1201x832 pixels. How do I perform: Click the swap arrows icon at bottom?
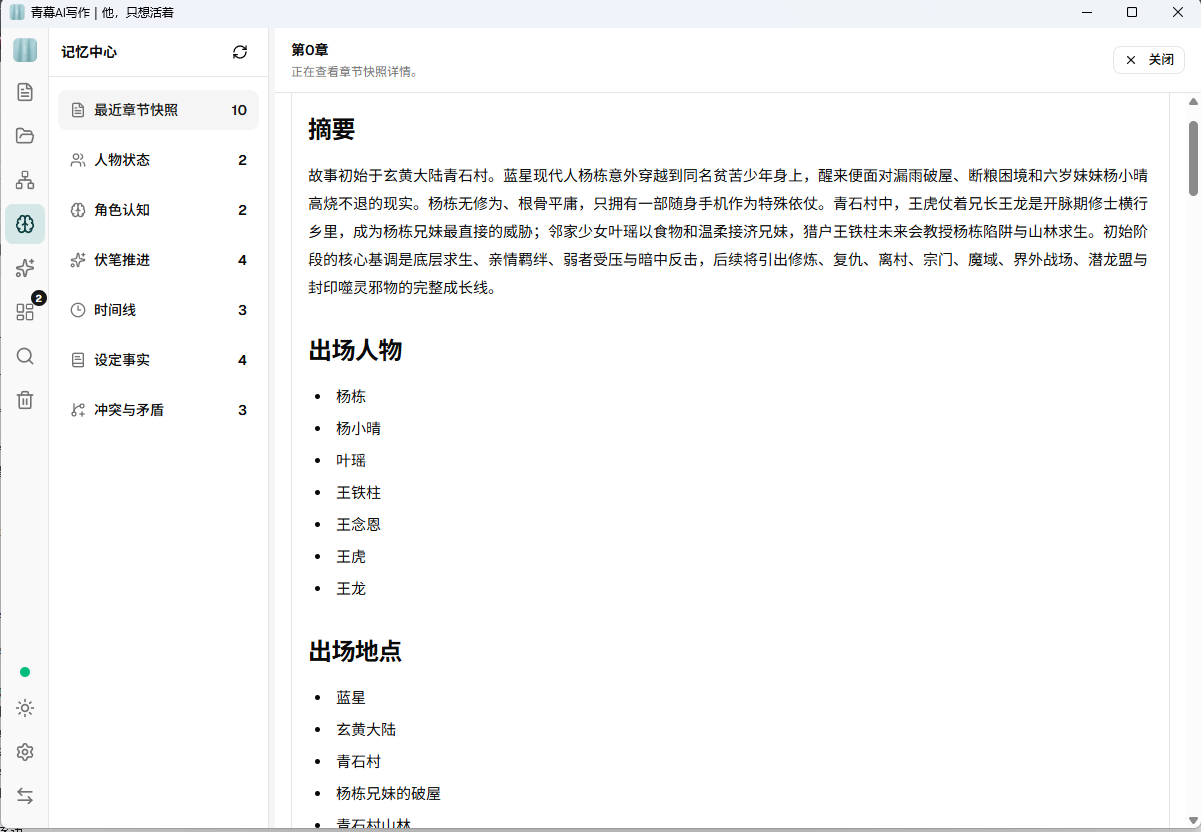click(x=25, y=796)
